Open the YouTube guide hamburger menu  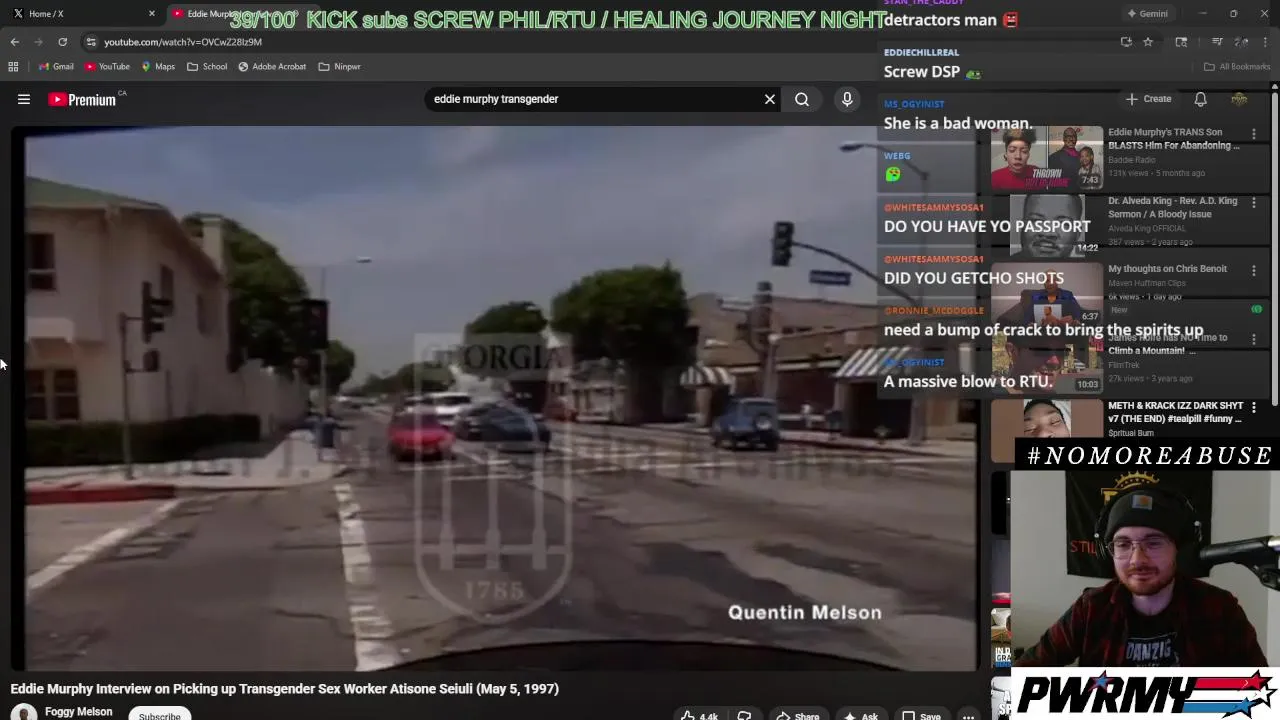point(24,99)
